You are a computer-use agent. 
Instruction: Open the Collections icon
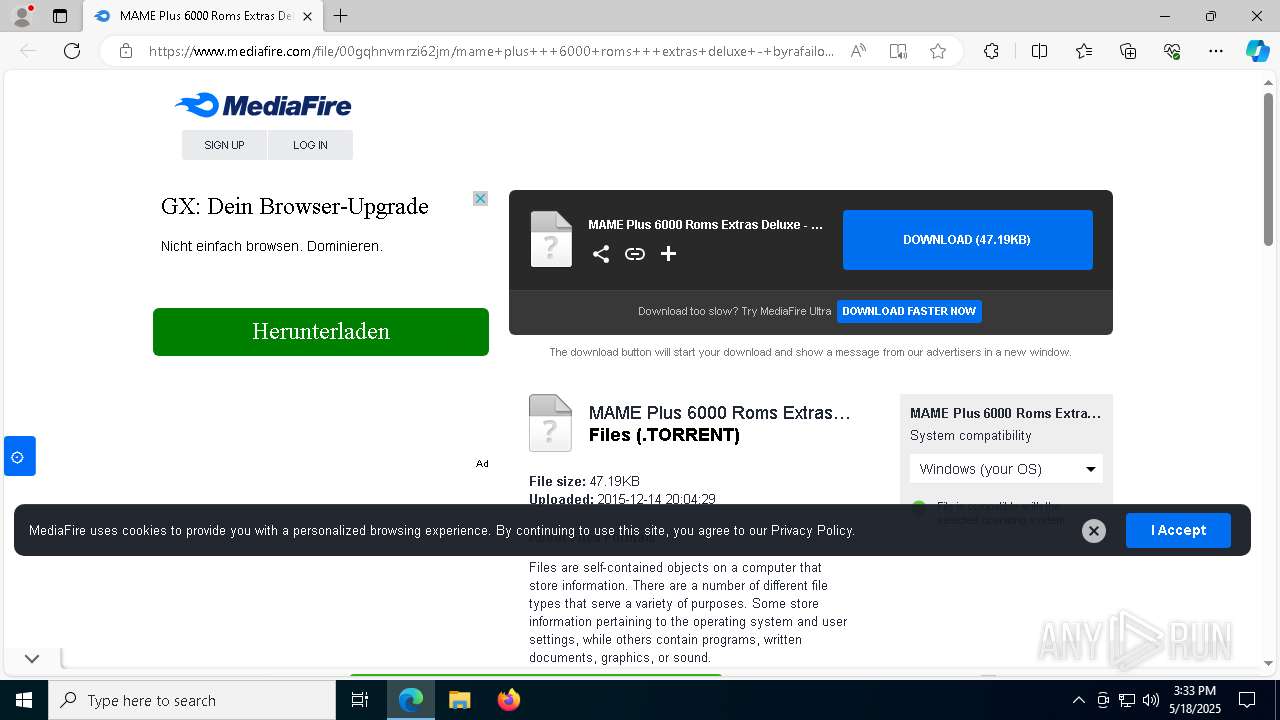[1128, 51]
